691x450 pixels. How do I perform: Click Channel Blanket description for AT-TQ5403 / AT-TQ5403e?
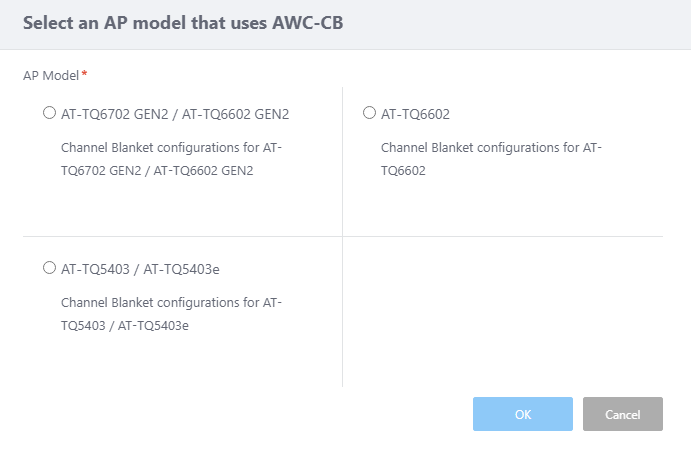coord(171,313)
